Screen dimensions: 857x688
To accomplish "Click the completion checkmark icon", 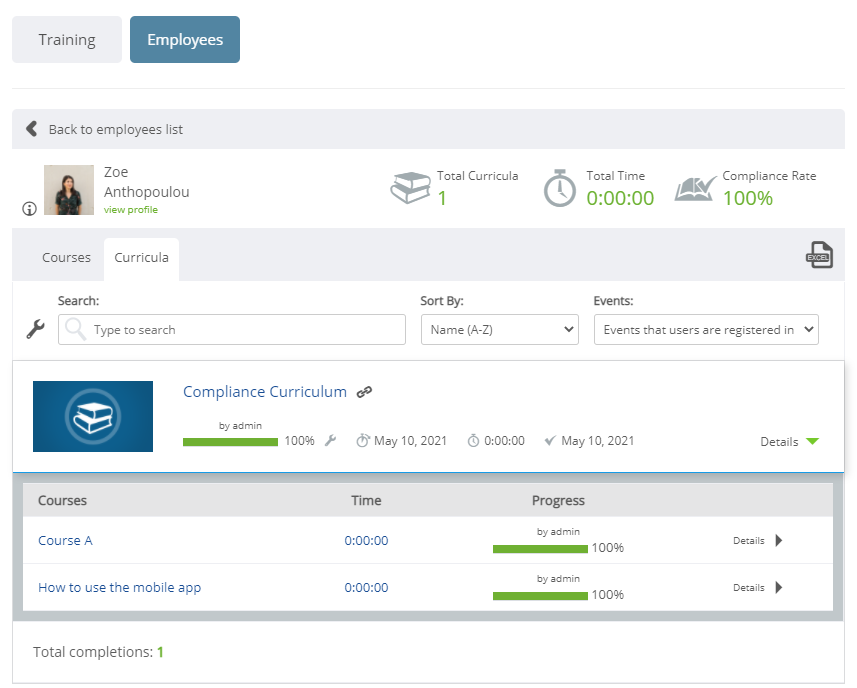I will 550,440.
